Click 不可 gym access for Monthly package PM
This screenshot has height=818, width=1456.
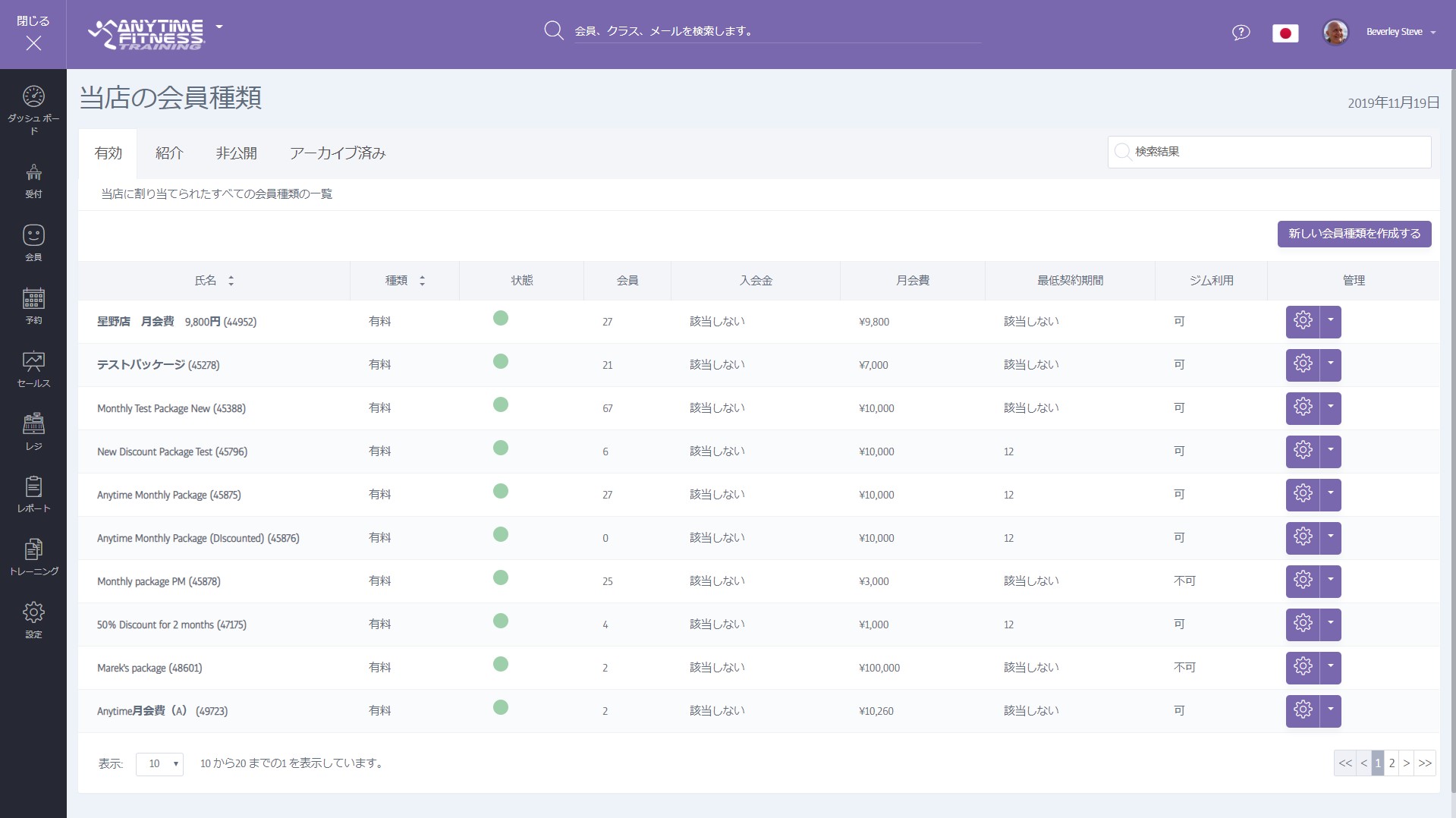(1184, 581)
